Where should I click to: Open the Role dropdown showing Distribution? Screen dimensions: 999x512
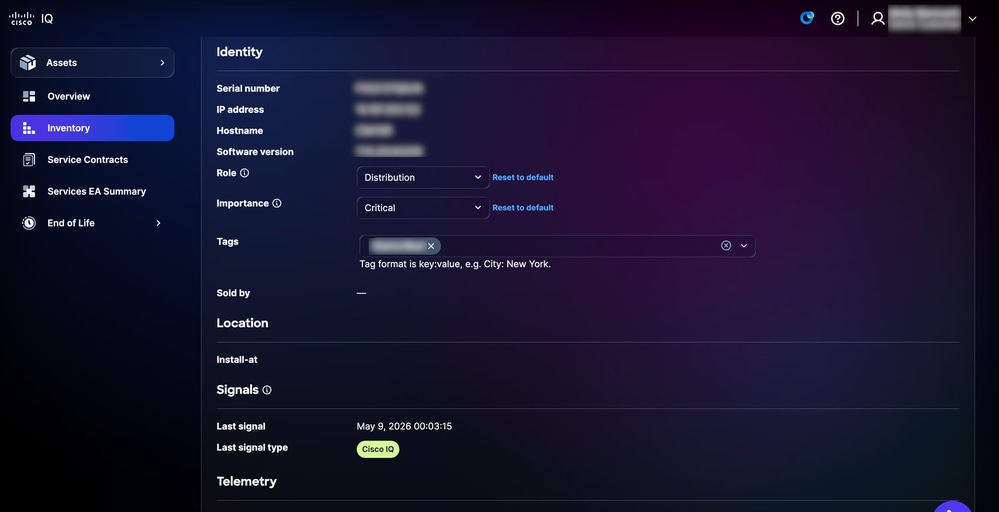(422, 178)
